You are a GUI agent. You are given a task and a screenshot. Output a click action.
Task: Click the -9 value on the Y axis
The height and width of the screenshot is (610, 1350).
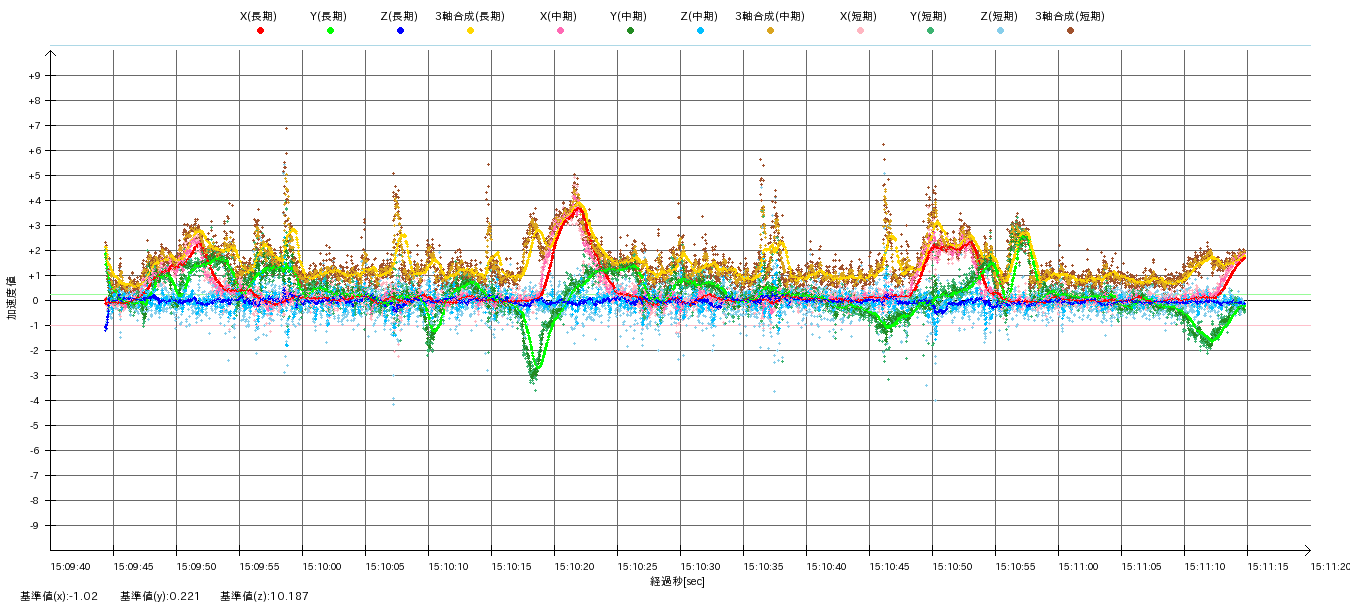point(35,526)
